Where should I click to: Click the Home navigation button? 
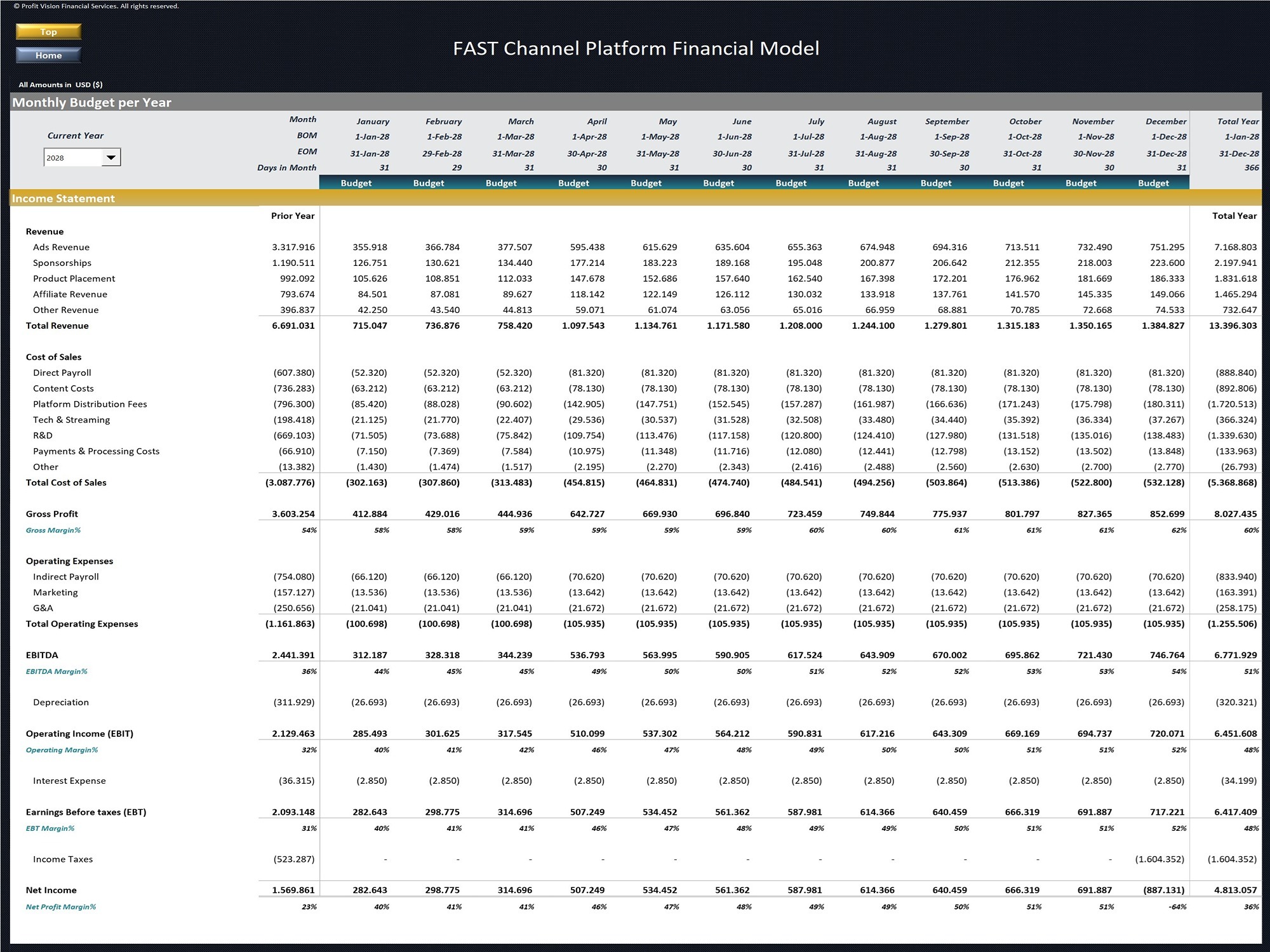point(48,55)
